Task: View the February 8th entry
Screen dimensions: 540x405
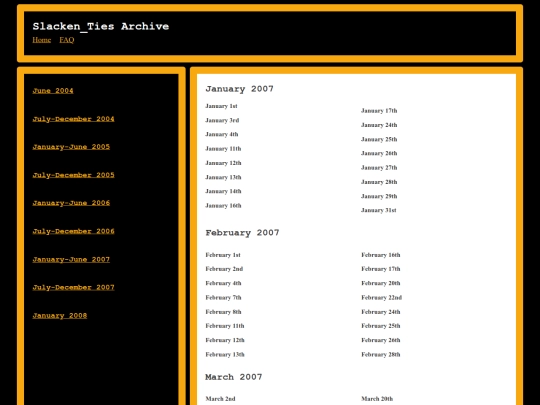Action: pos(223,312)
